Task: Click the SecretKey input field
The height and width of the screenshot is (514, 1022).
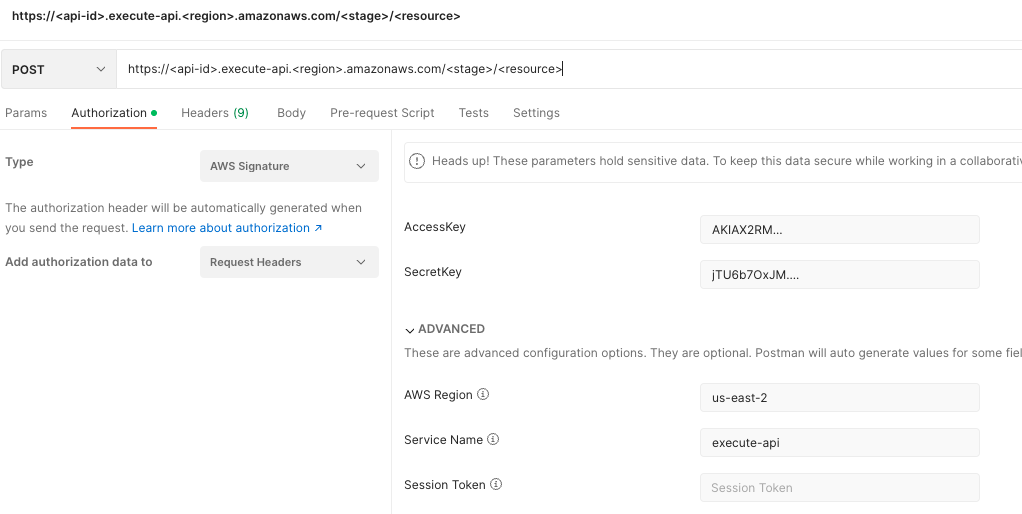Action: pyautogui.click(x=839, y=275)
